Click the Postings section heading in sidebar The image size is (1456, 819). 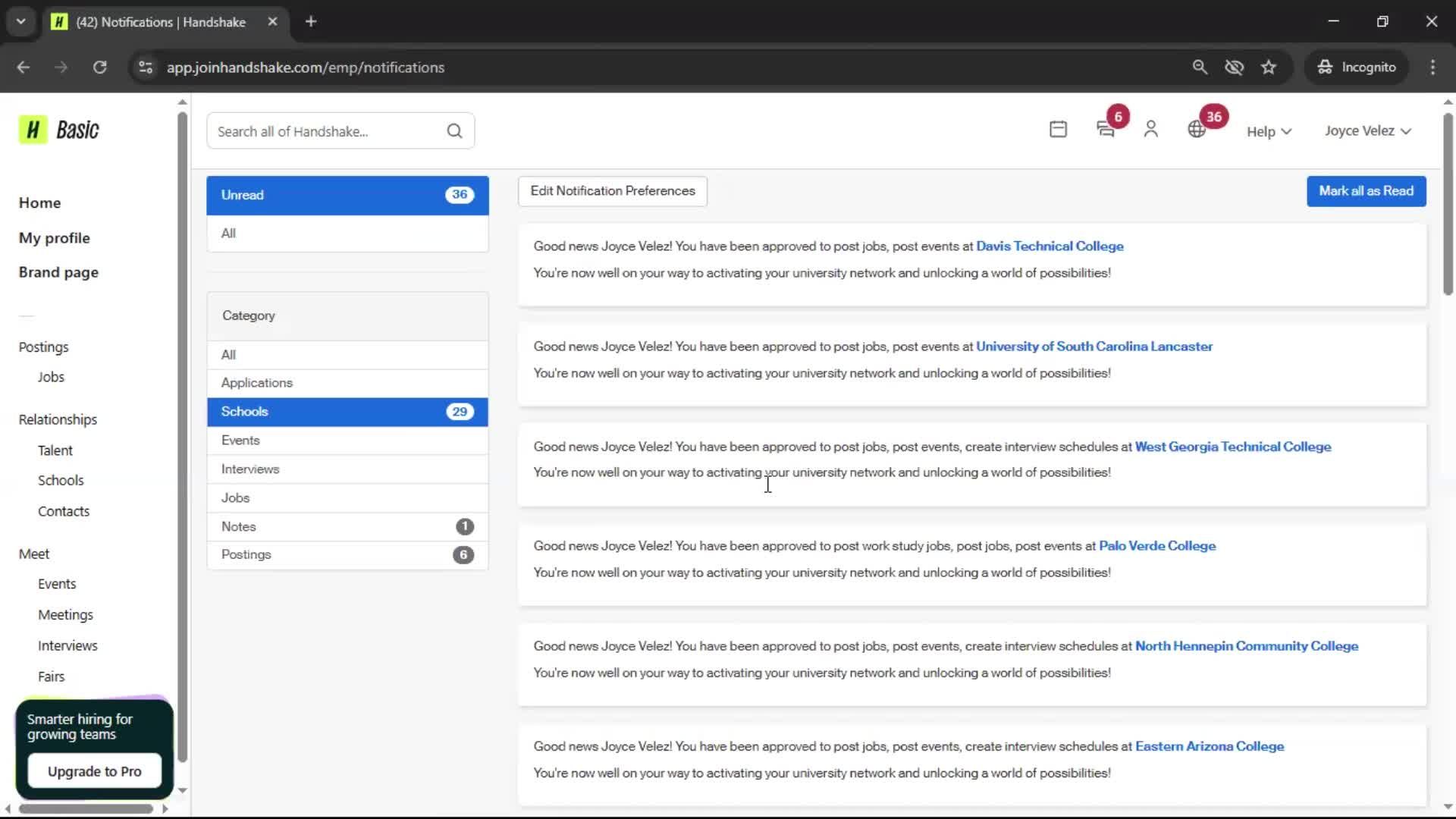point(43,347)
